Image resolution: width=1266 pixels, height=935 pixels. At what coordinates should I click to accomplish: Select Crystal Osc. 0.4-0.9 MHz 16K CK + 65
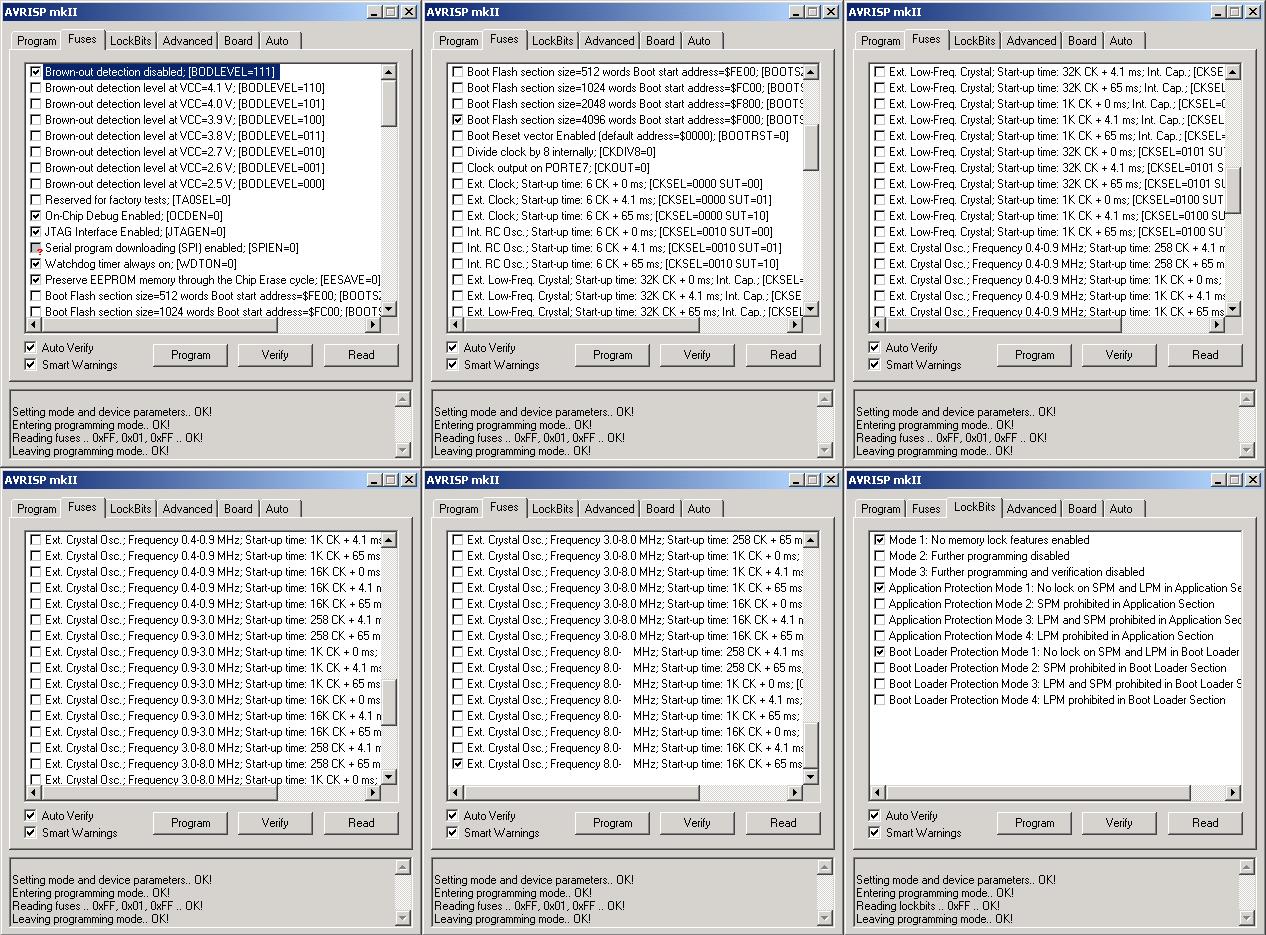[36, 604]
